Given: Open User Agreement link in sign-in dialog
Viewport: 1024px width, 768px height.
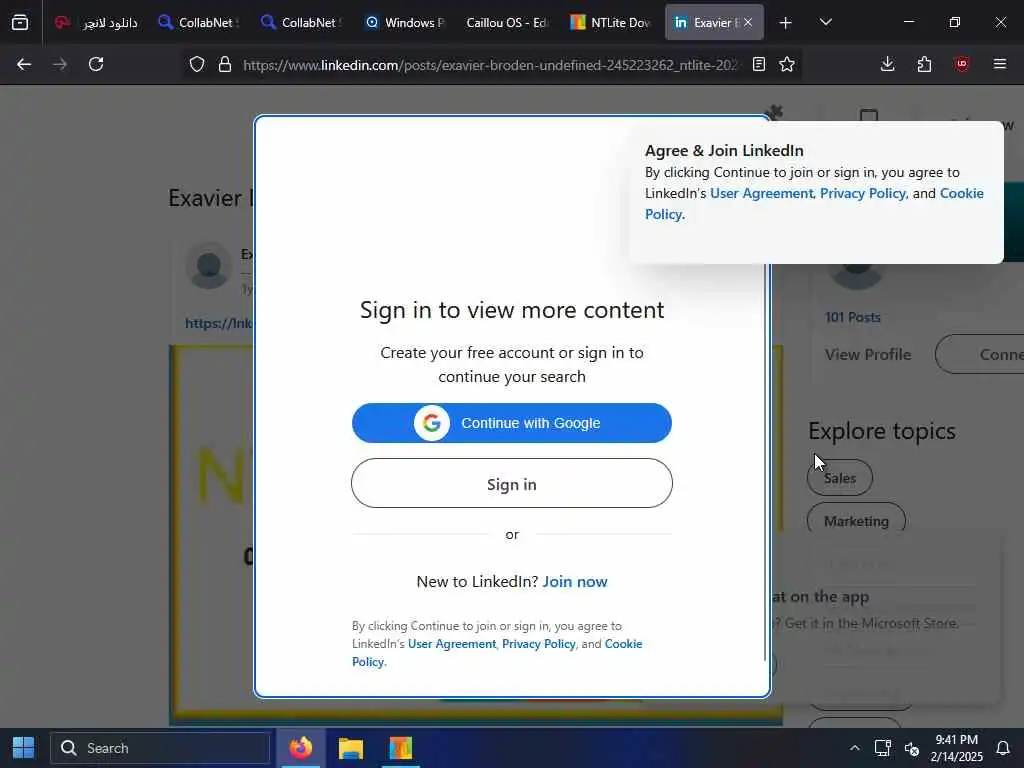Looking at the screenshot, I should tap(452, 644).
